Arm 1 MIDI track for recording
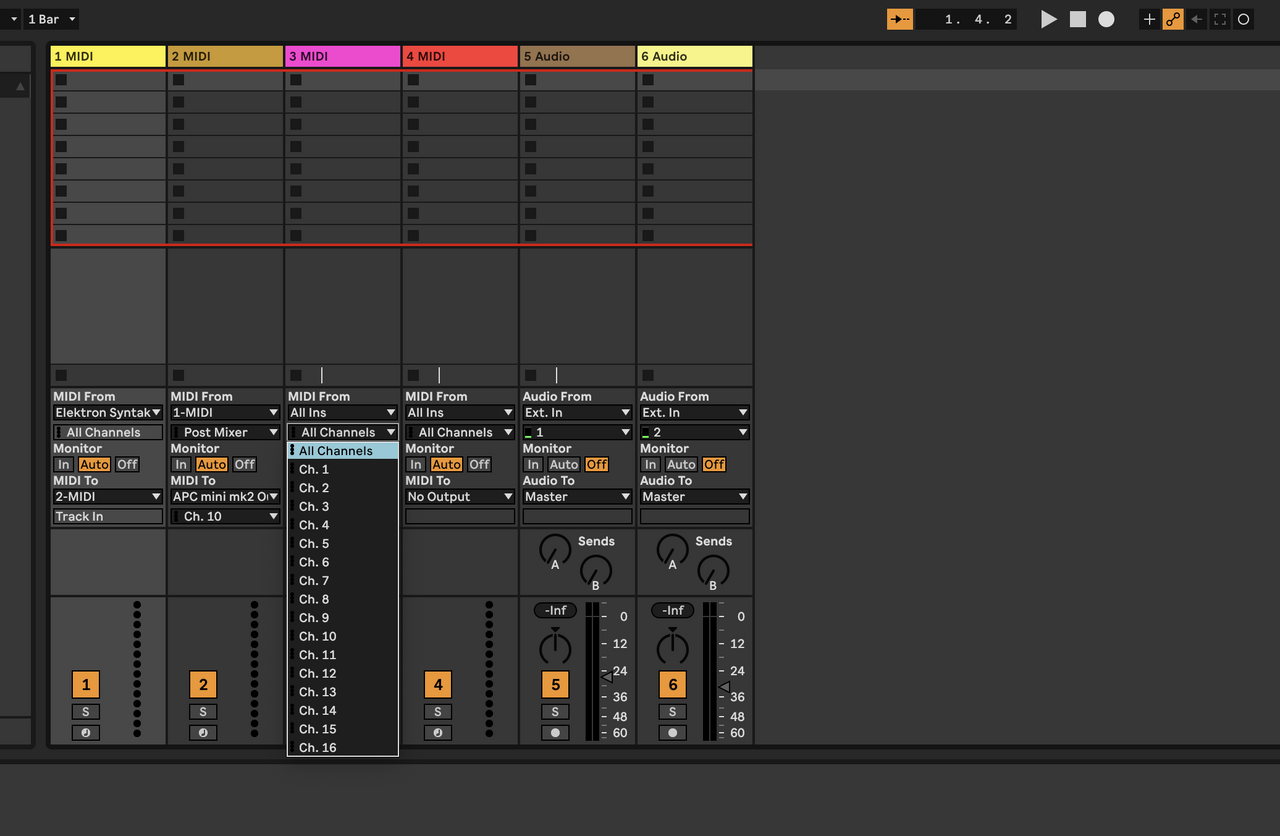1280x836 pixels. [86, 732]
